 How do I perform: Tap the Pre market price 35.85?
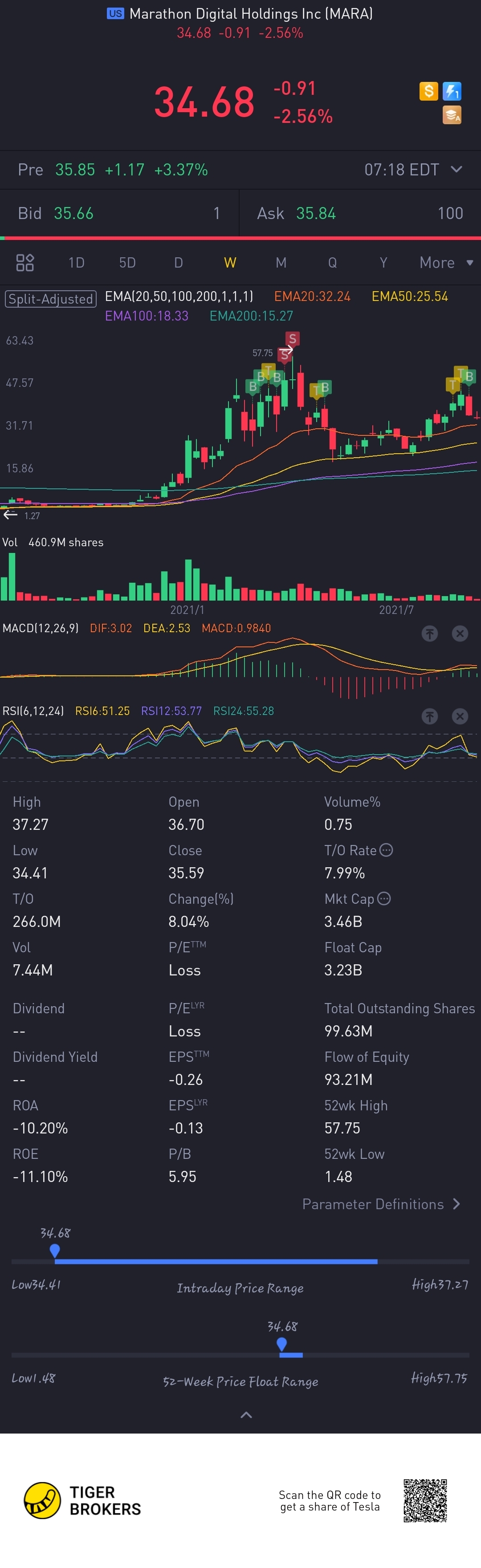pyautogui.click(x=75, y=169)
